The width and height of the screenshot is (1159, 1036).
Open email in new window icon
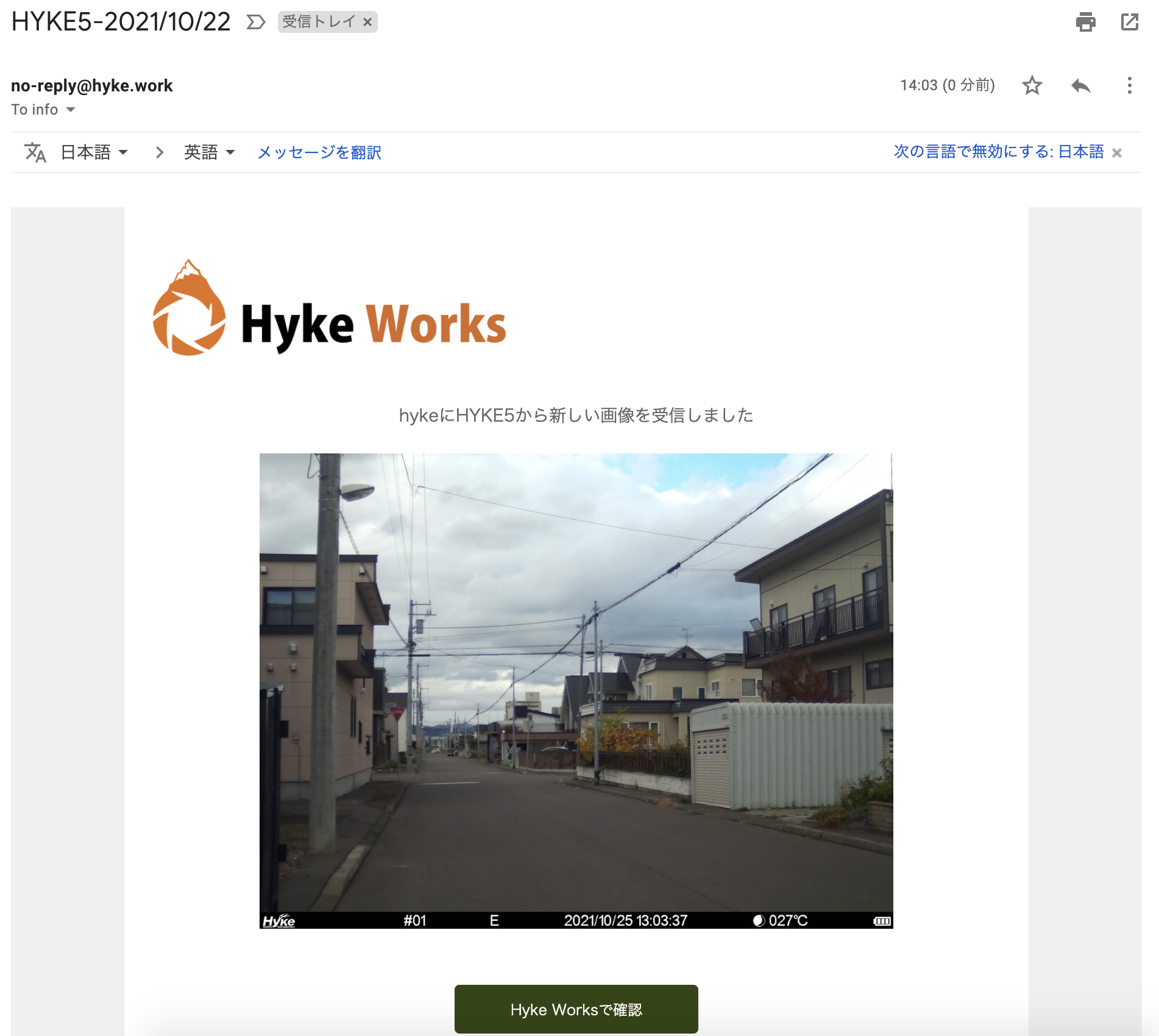[1129, 22]
